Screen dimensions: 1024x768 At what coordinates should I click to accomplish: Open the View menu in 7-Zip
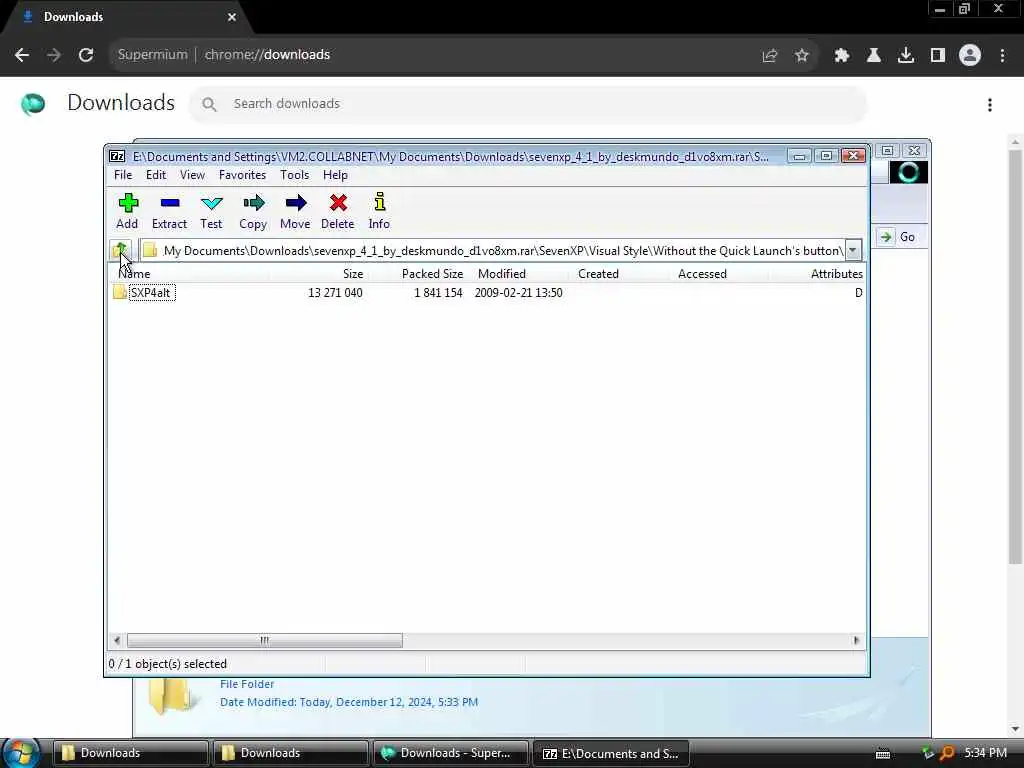pyautogui.click(x=192, y=175)
